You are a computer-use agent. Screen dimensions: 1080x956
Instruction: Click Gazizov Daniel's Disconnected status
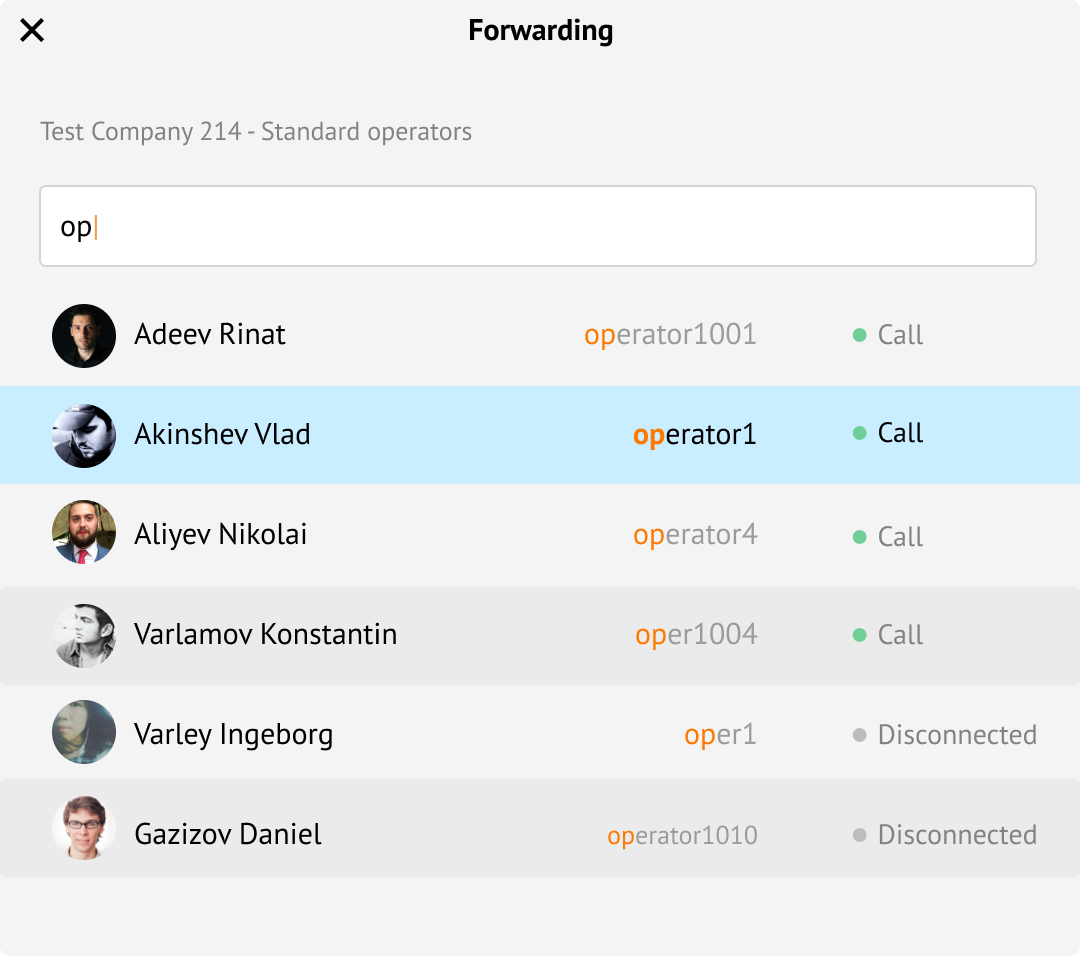[x=957, y=834]
